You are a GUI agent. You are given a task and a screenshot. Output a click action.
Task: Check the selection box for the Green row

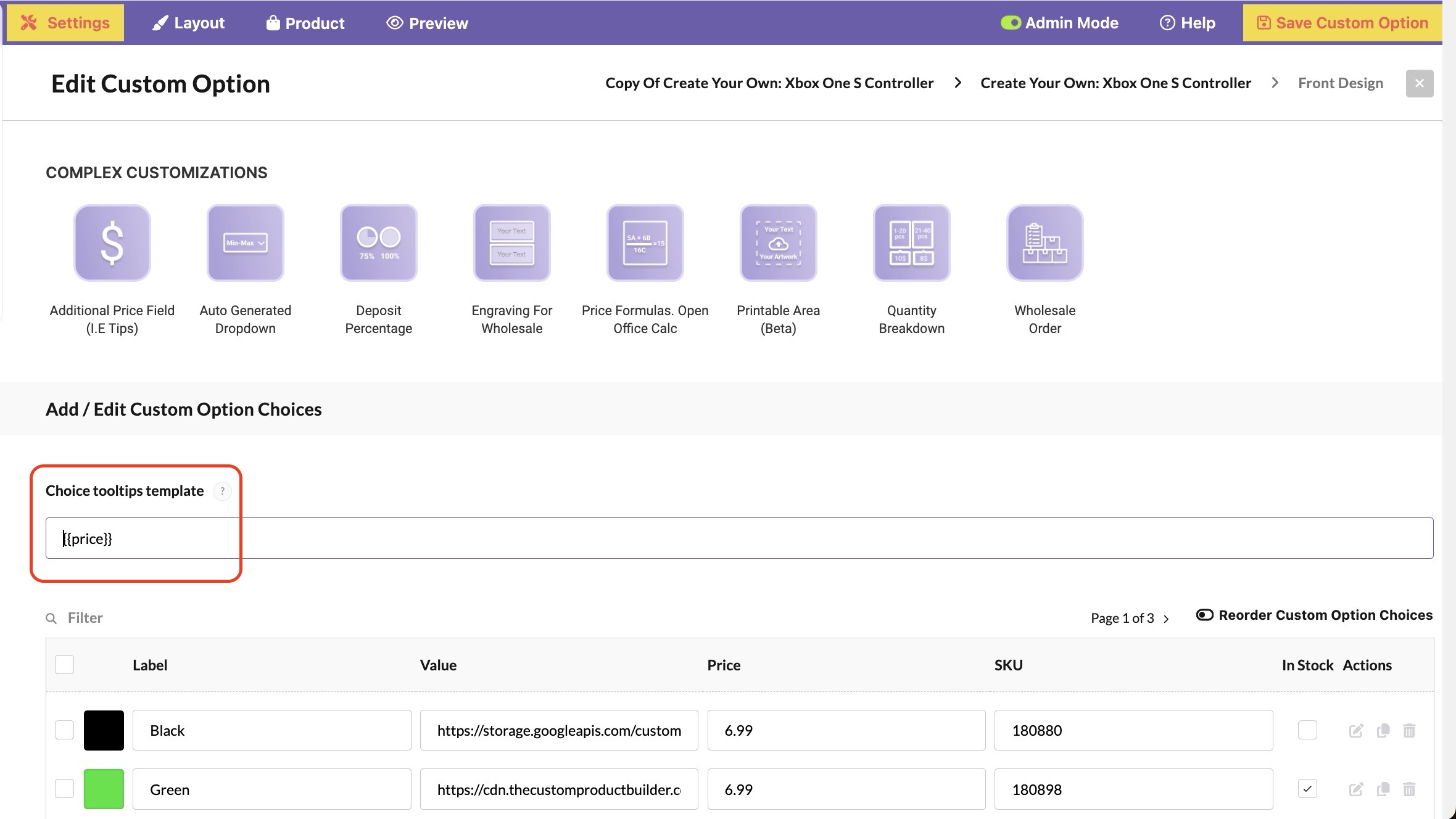(x=64, y=789)
